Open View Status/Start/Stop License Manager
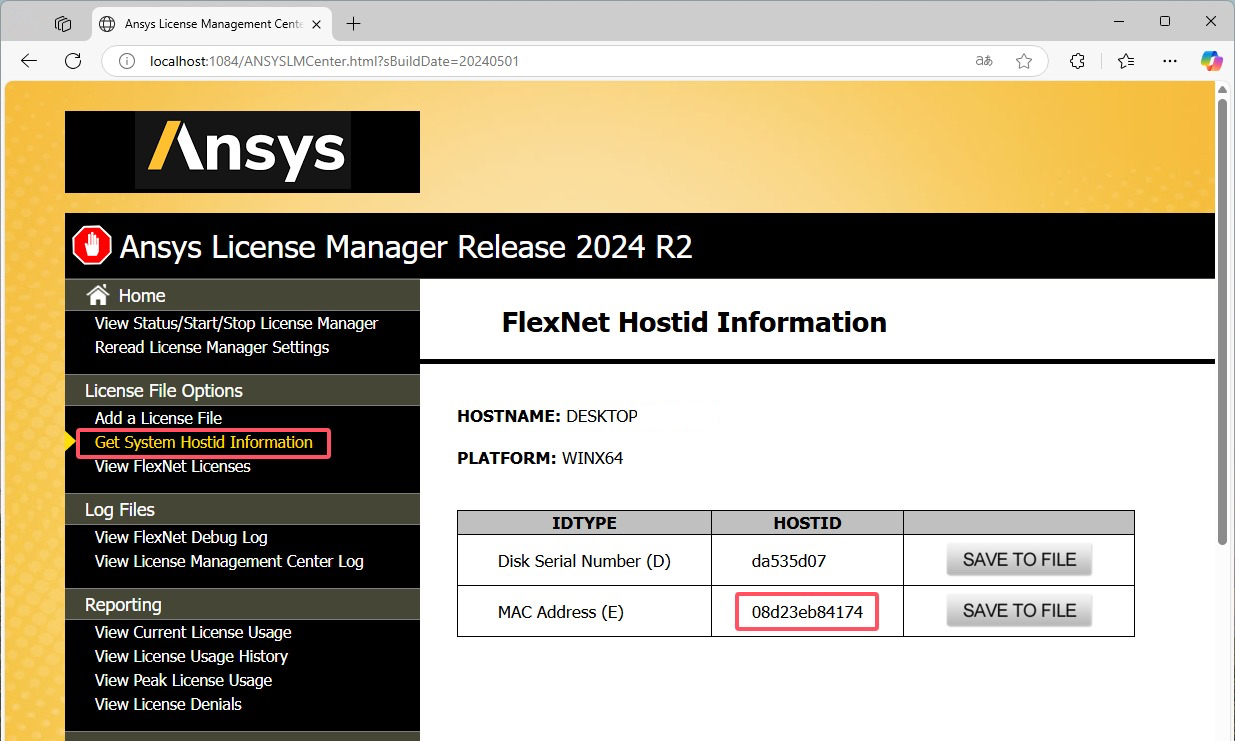The width and height of the screenshot is (1235, 741). 236,323
